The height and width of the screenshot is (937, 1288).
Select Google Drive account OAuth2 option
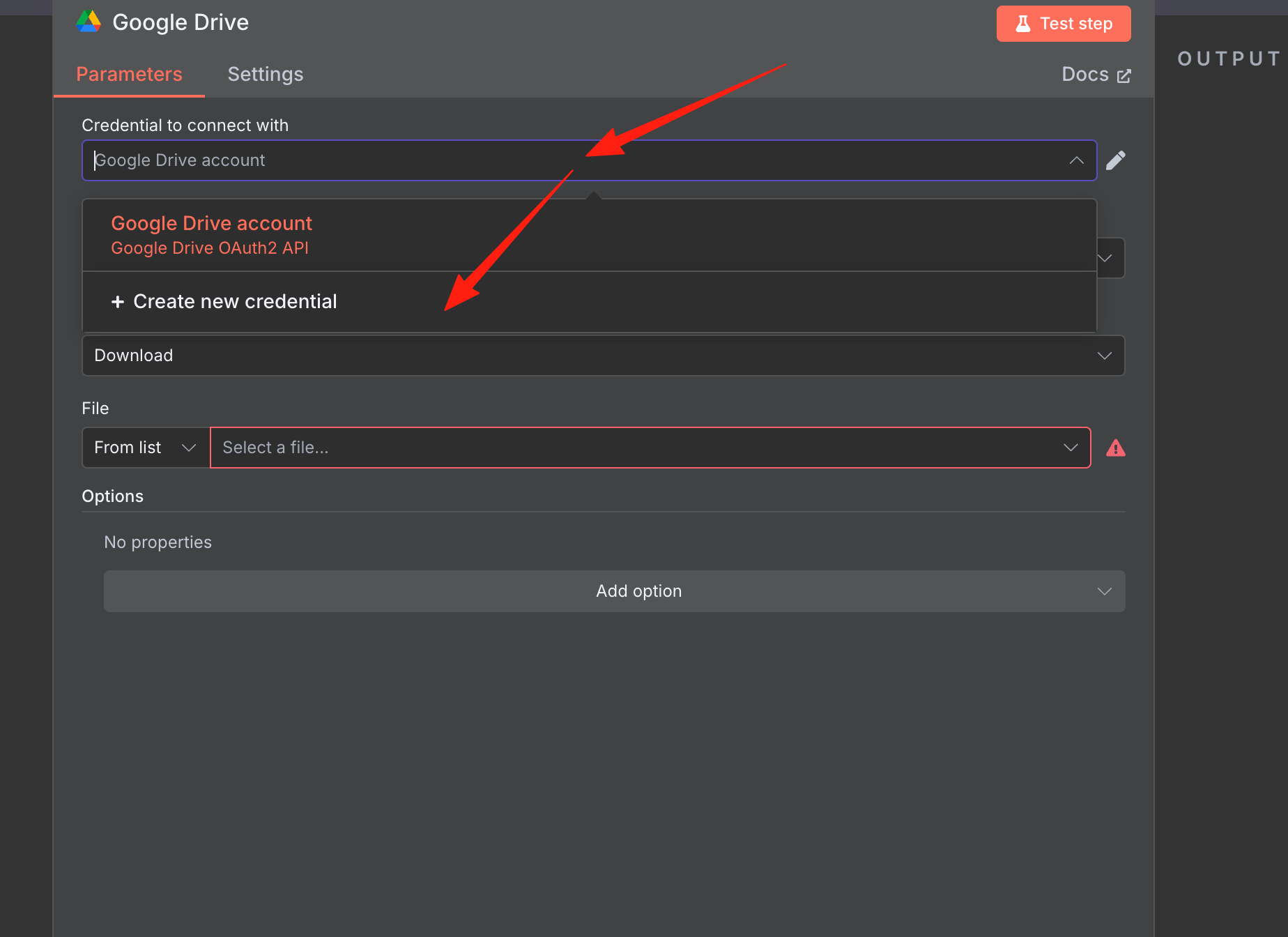(590, 235)
